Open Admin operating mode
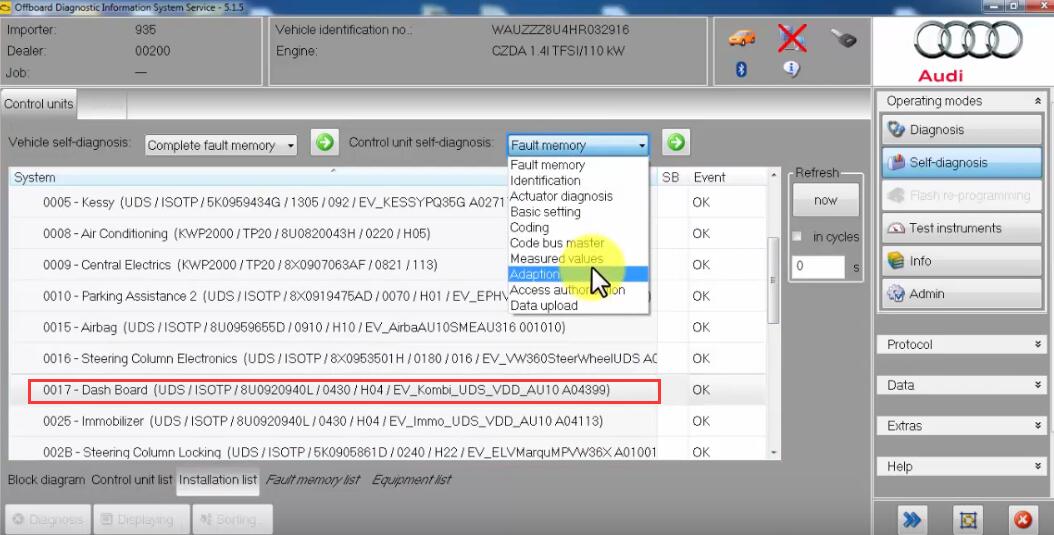This screenshot has width=1054, height=535. tap(961, 294)
